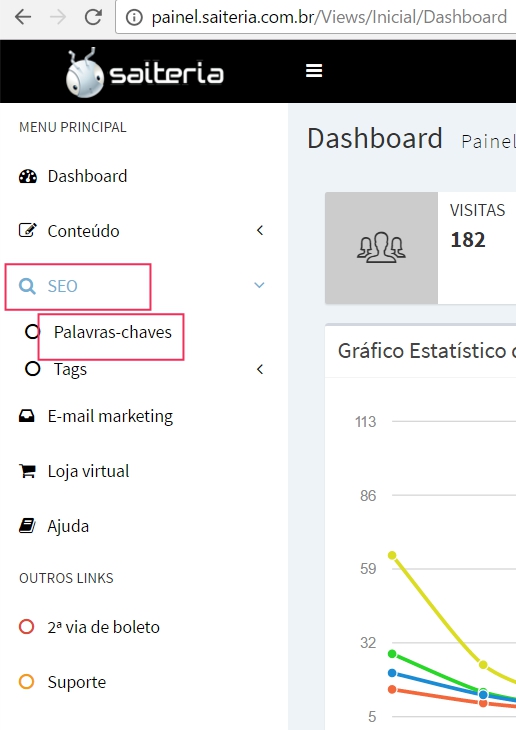
Task: Click the hamburger menu toggle icon
Action: 314,71
